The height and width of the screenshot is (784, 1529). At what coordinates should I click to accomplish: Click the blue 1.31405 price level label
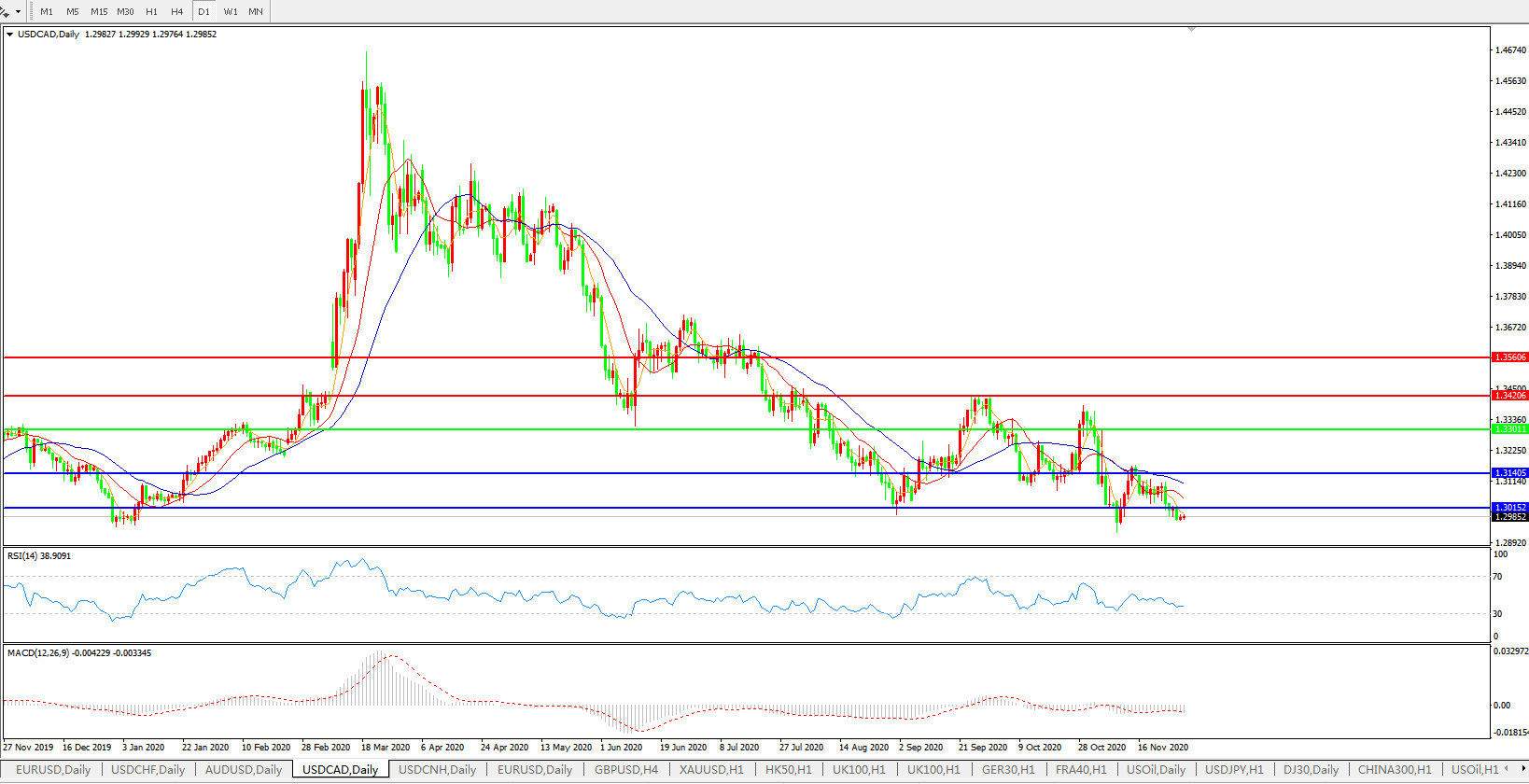[x=1509, y=473]
